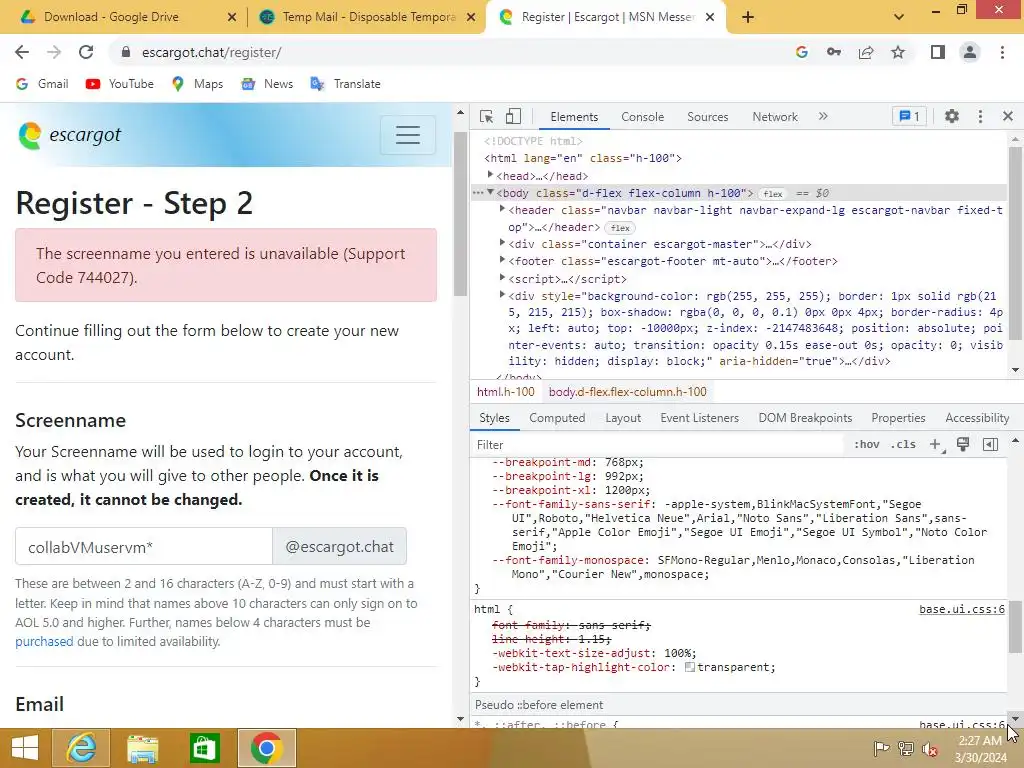1024x768 pixels.
Task: Switch to the Console tab
Action: [642, 116]
